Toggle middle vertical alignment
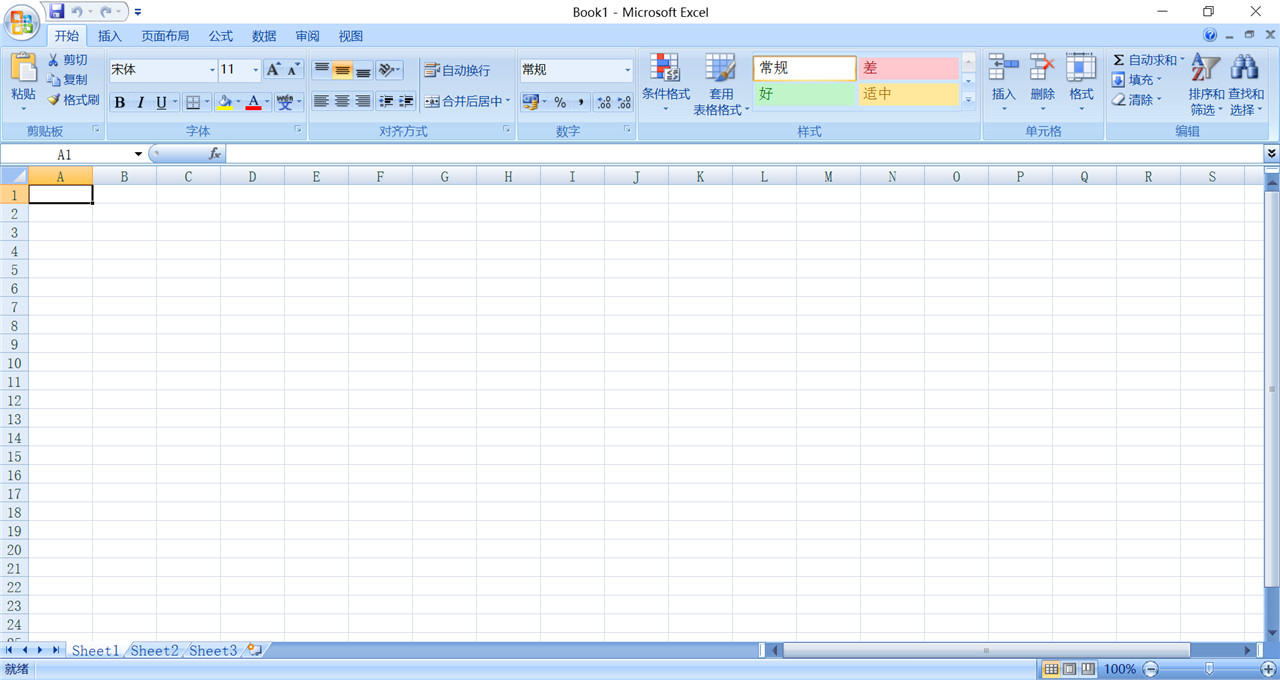 342,70
